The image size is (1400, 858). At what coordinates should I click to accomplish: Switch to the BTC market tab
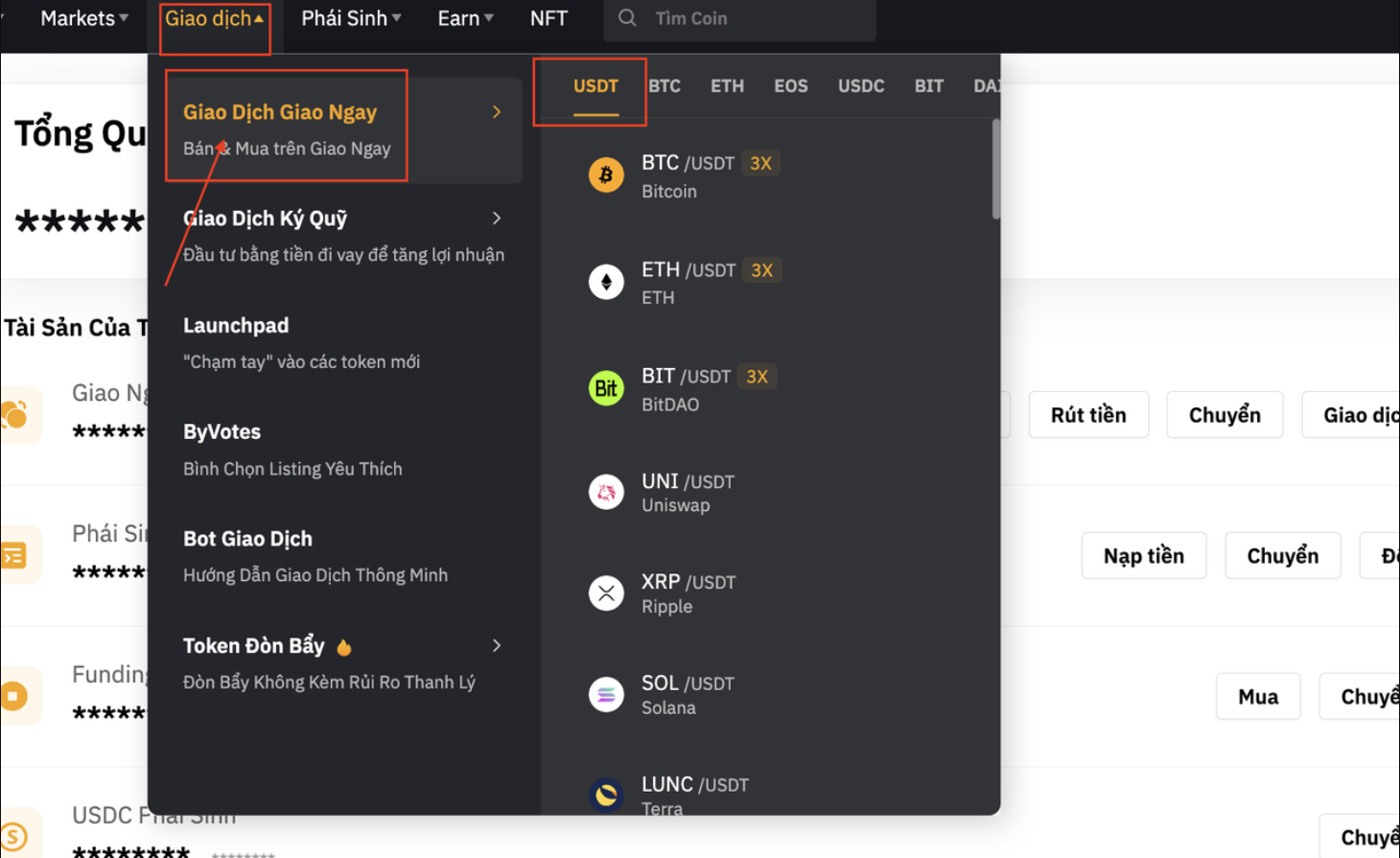coord(665,86)
